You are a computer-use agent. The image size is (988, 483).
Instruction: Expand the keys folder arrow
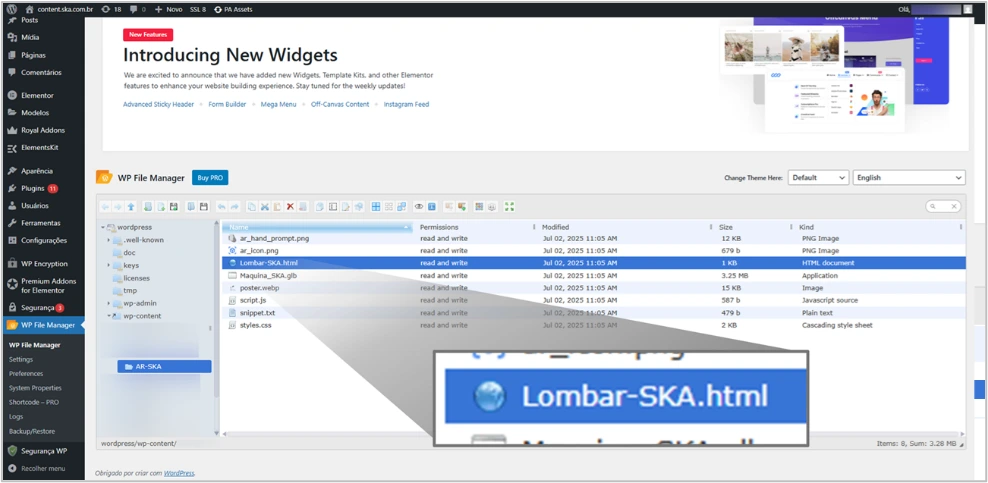pos(108,266)
